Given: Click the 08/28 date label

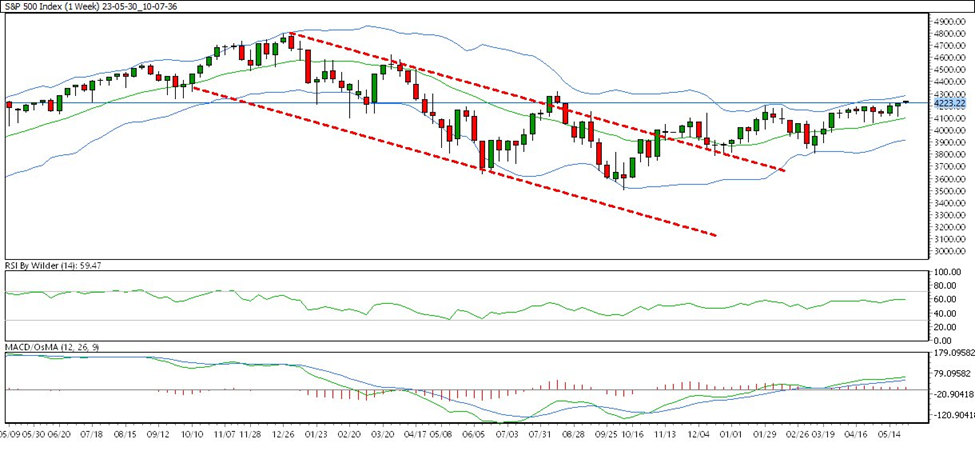Looking at the screenshot, I should pos(575,432).
